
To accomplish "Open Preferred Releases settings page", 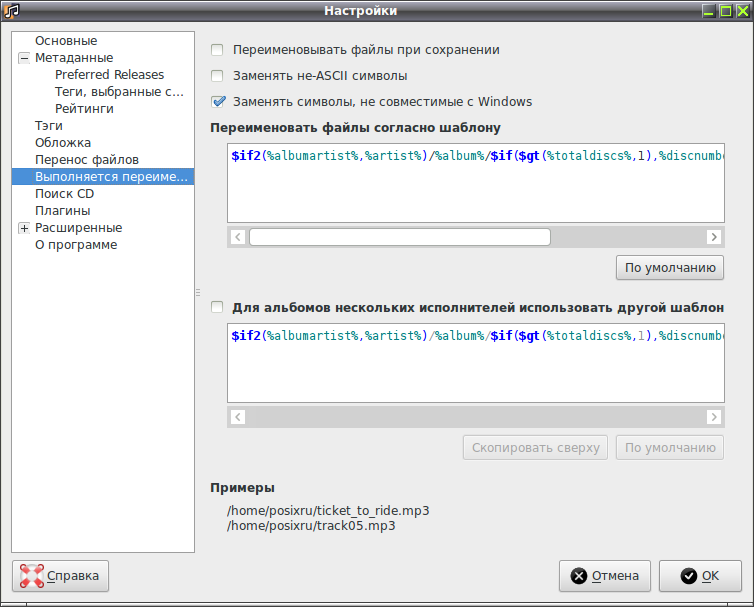I will [109, 75].
